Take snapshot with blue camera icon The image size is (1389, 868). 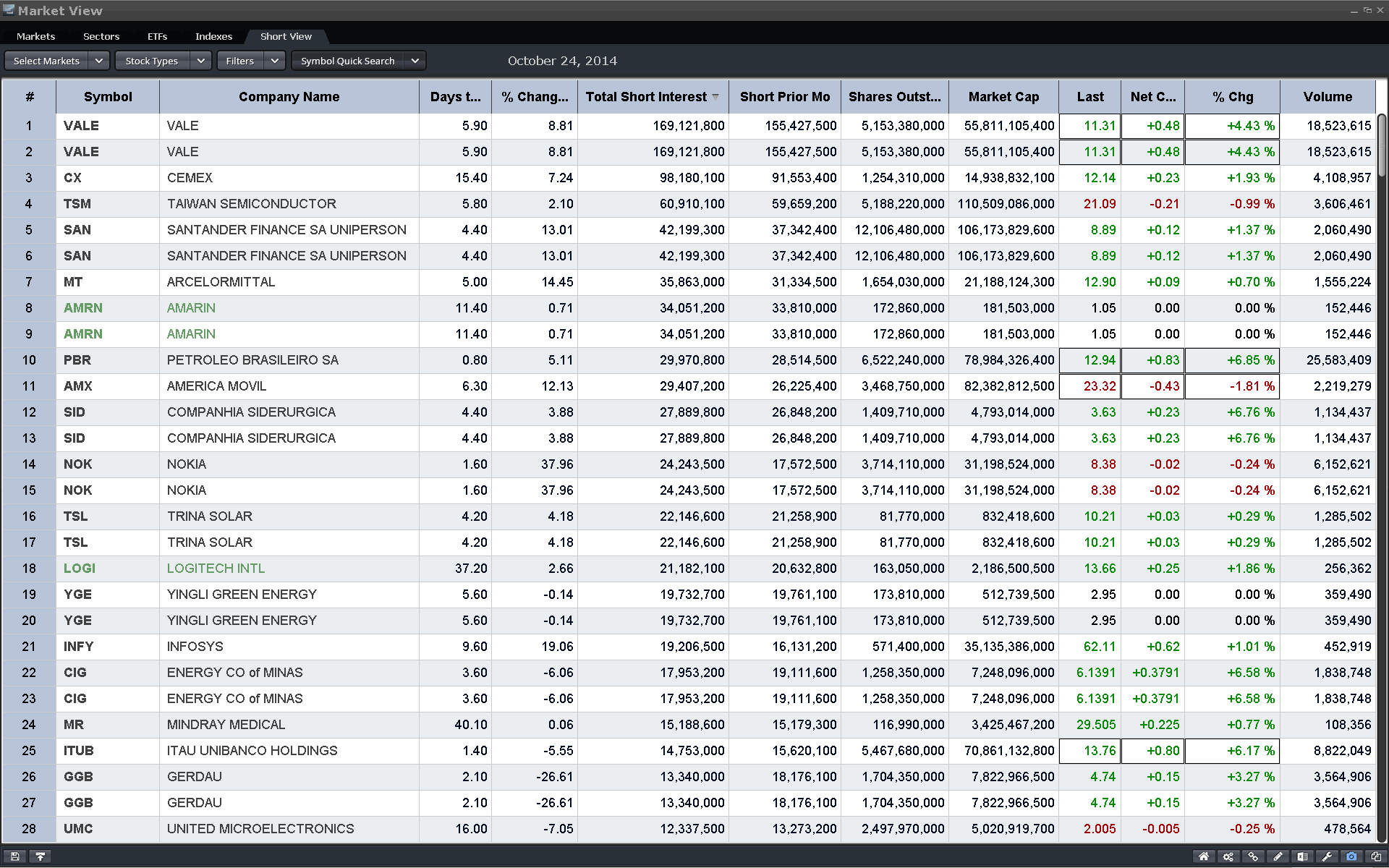pyautogui.click(x=1351, y=856)
